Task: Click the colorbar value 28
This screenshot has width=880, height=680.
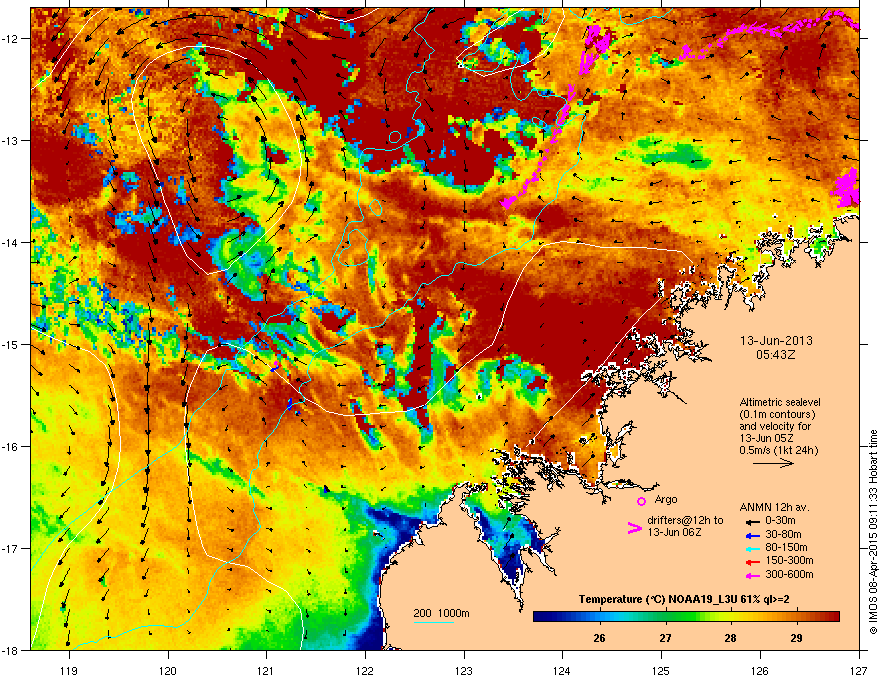Action: click(x=730, y=638)
